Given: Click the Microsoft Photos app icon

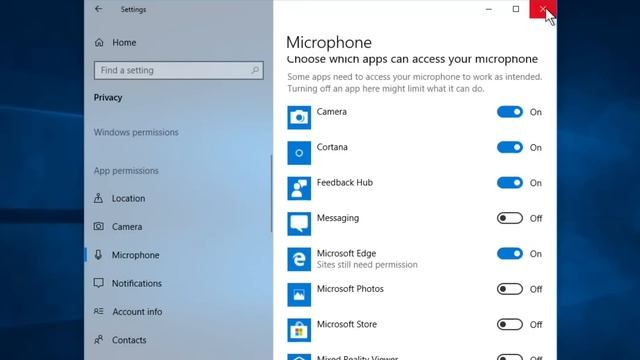Looking at the screenshot, I should pos(299,295).
